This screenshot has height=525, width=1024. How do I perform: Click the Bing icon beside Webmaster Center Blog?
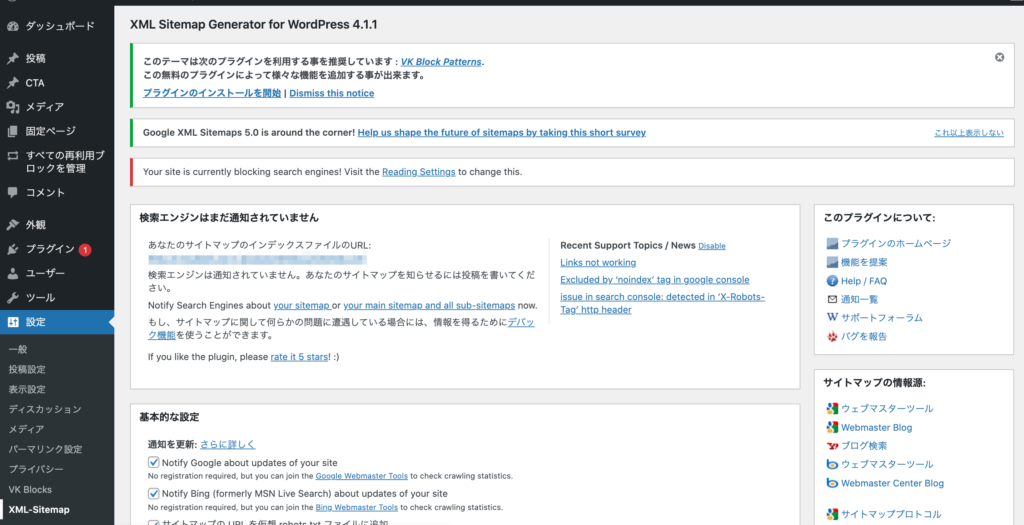click(832, 483)
